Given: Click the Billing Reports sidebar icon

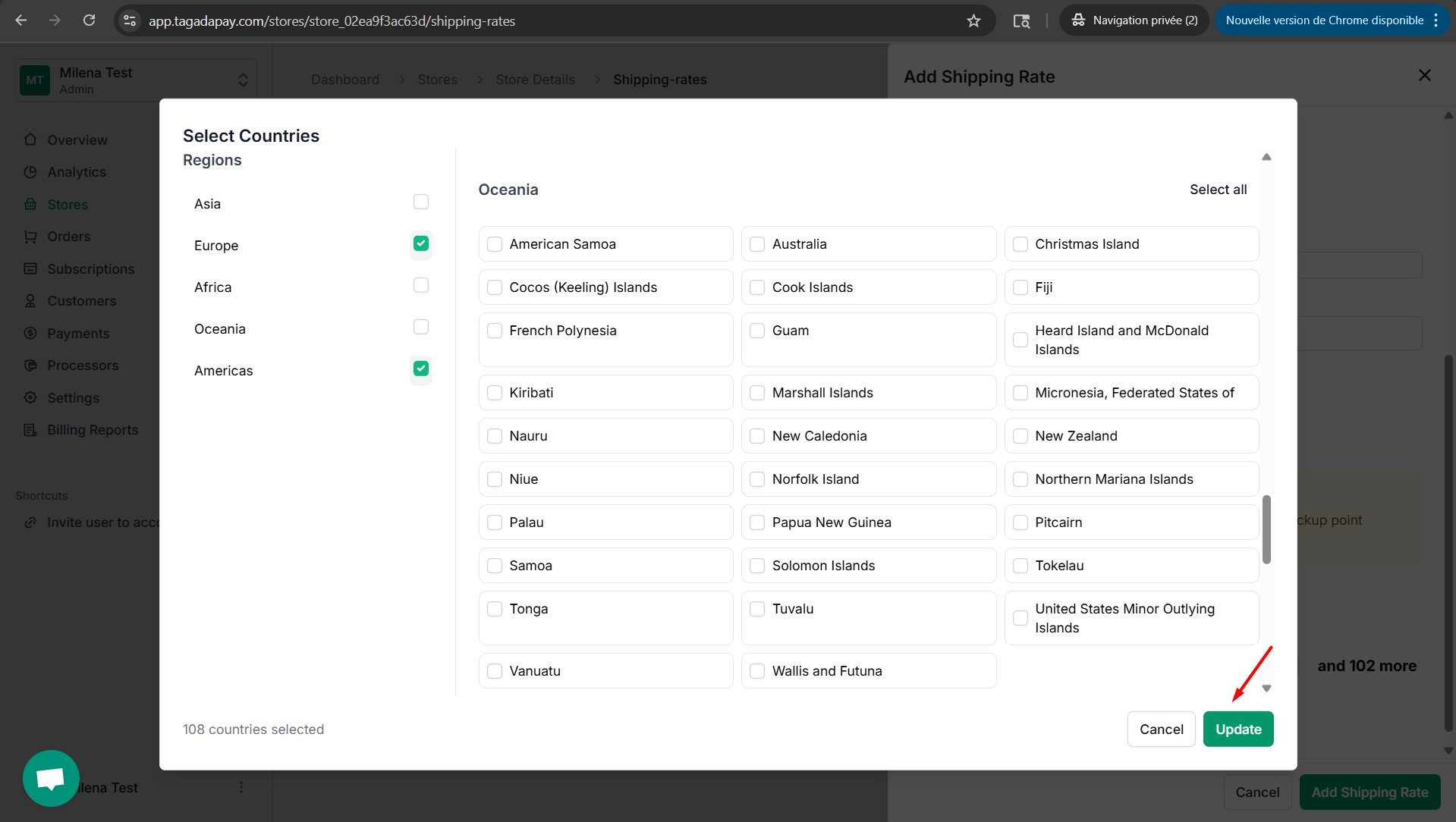Looking at the screenshot, I should (x=30, y=430).
